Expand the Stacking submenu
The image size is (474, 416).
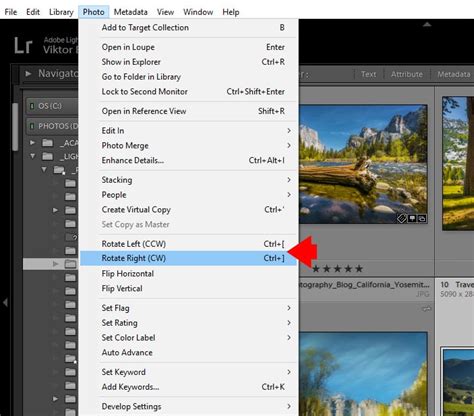(188, 180)
